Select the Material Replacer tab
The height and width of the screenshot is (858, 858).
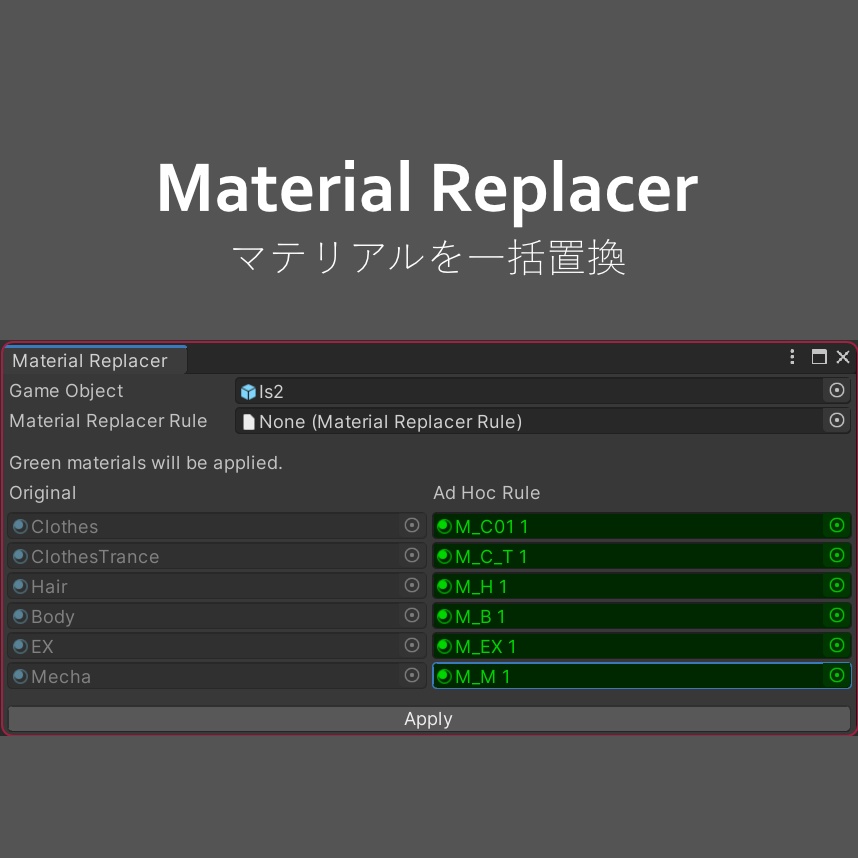click(x=88, y=360)
